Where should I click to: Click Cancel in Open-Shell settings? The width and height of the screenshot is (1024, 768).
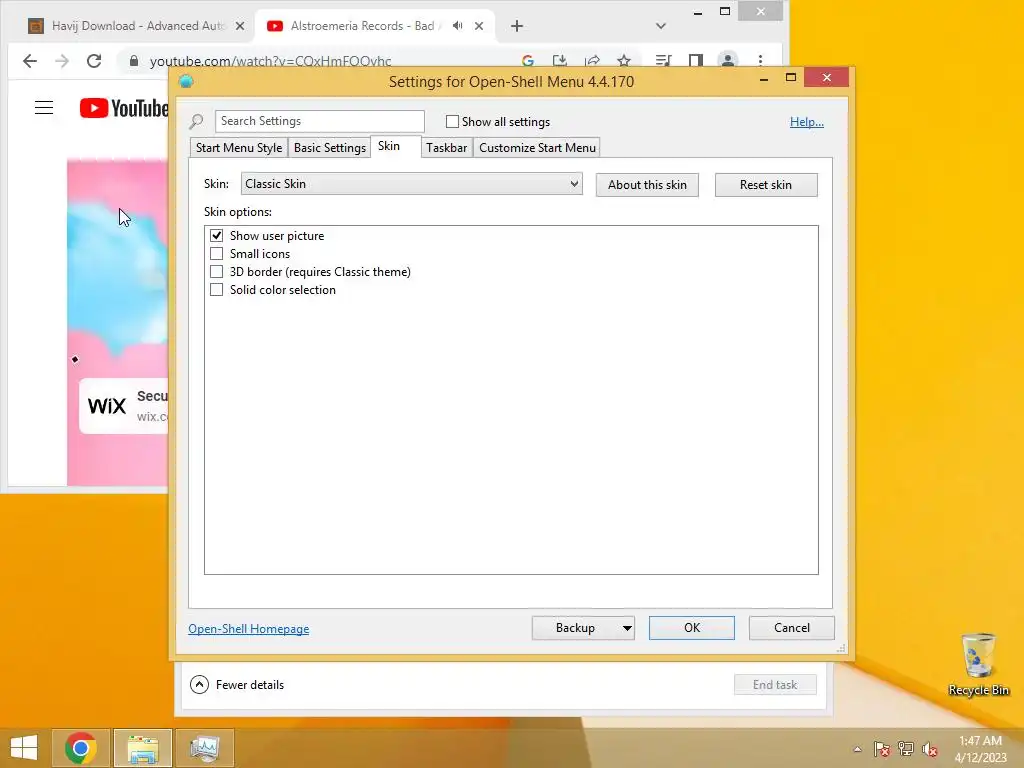click(792, 628)
